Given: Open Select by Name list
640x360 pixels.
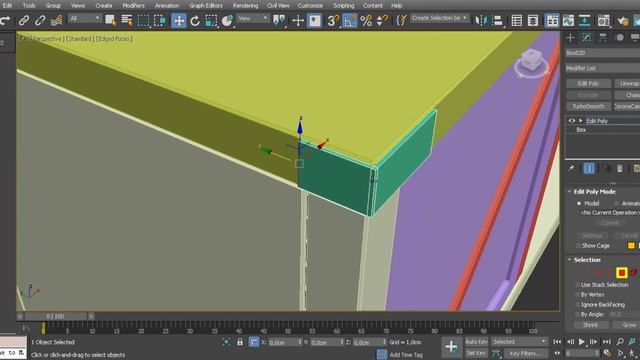Looking at the screenshot, I should point(127,20).
